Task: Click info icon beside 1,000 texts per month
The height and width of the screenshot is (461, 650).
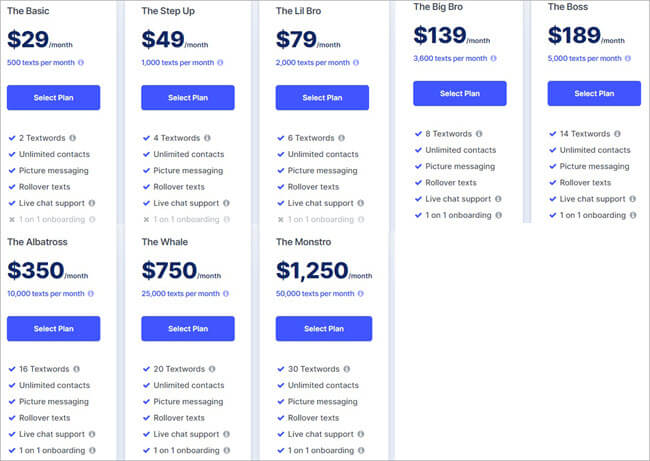Action: pos(218,62)
